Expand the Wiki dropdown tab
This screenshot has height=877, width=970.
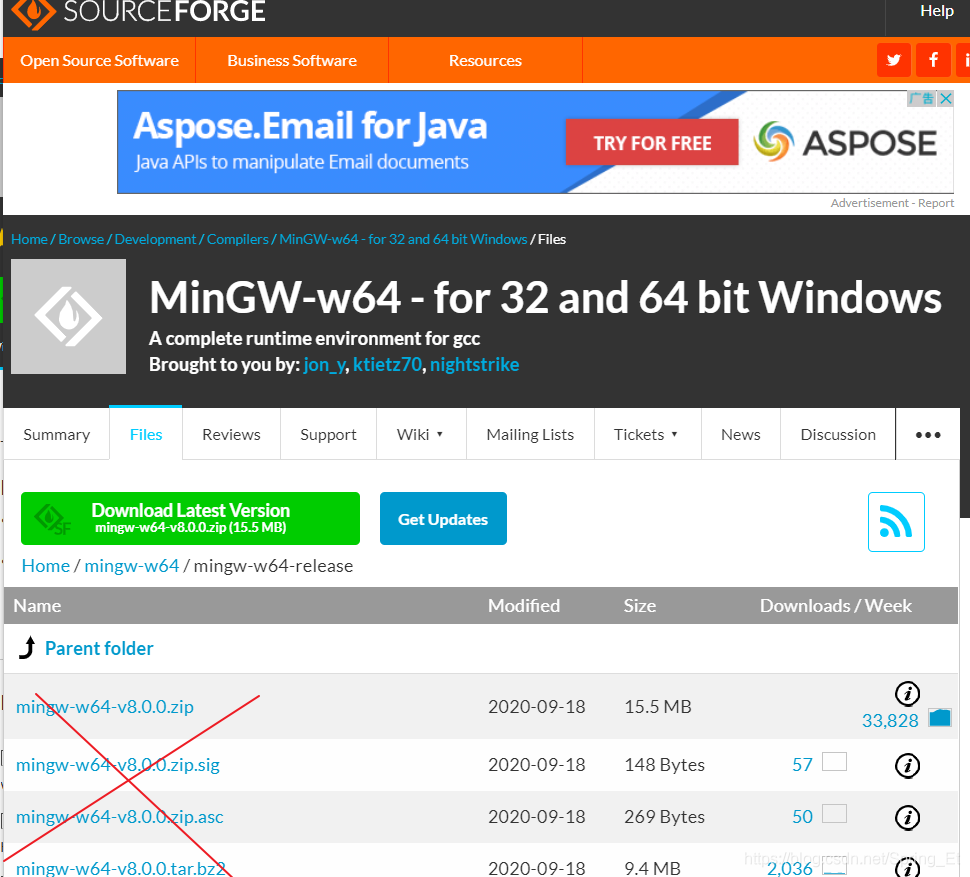click(x=421, y=435)
